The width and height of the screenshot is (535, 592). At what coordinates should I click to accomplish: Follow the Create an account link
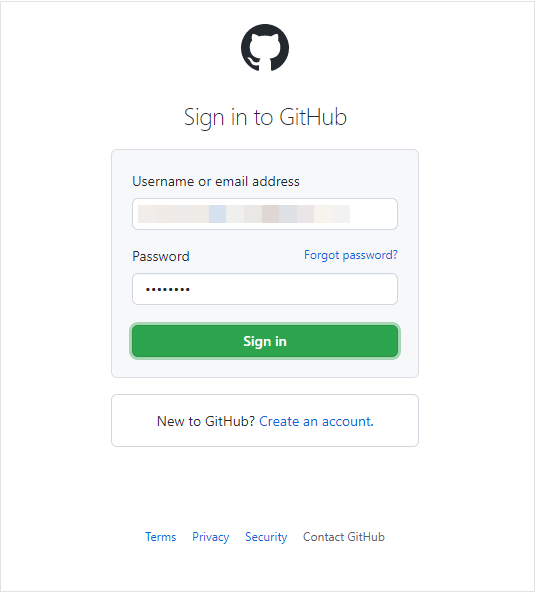pos(315,421)
